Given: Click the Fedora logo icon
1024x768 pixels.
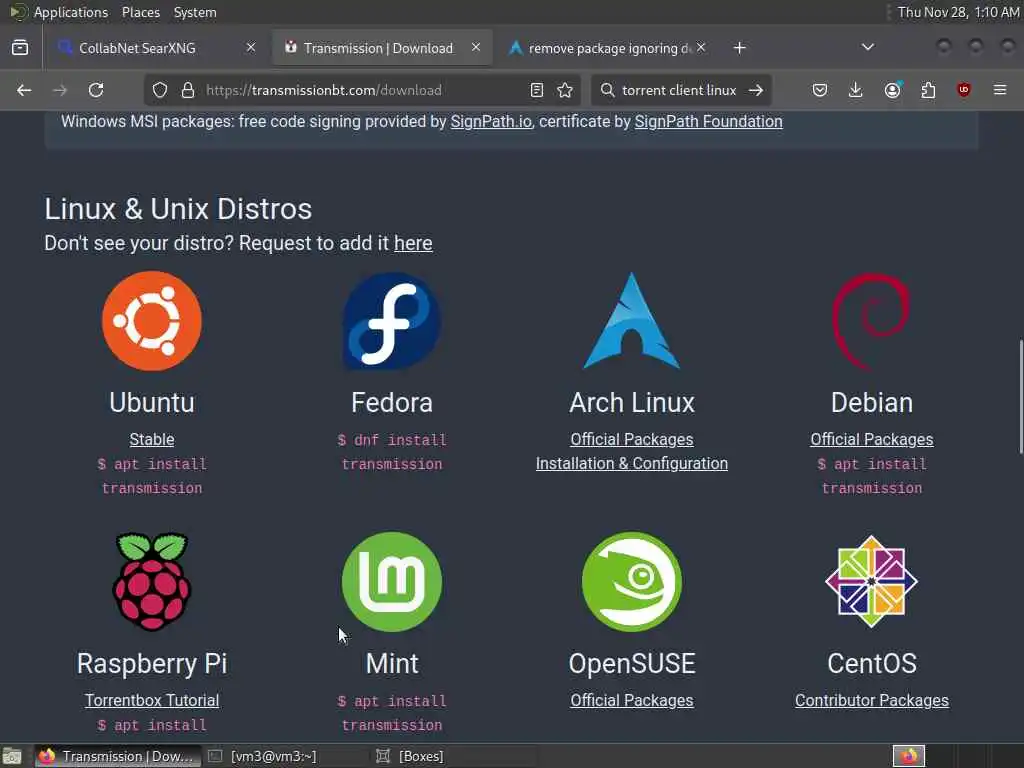Looking at the screenshot, I should (392, 321).
